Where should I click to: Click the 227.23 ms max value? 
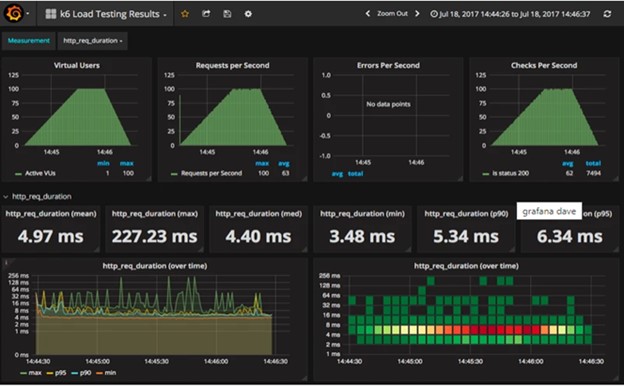(x=154, y=236)
